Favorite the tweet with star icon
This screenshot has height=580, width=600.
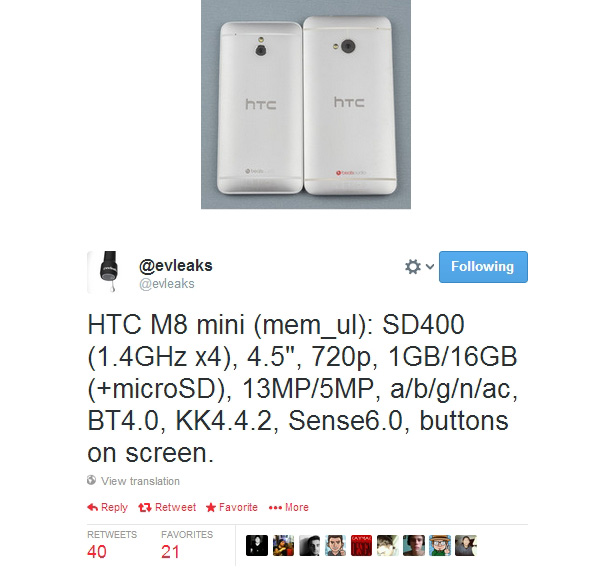232,507
